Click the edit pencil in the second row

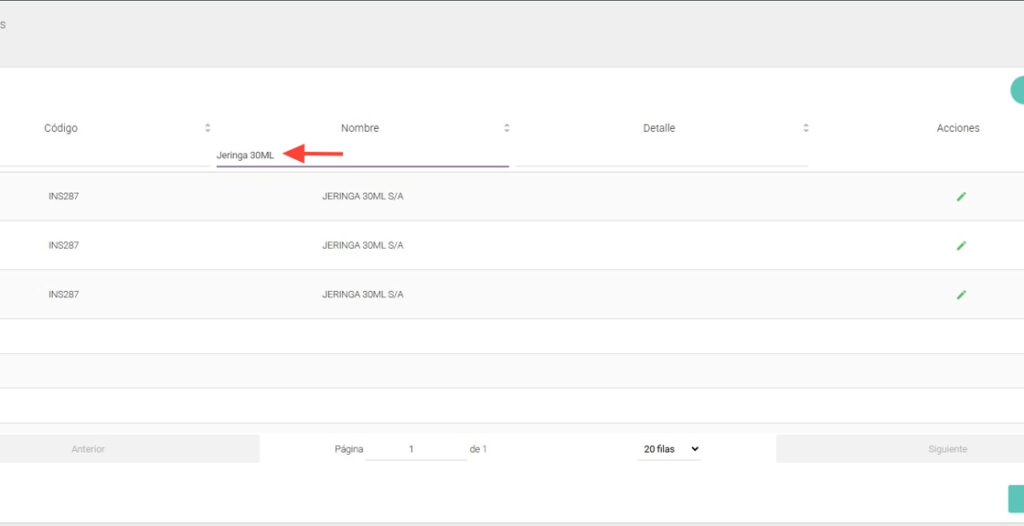[x=961, y=246]
